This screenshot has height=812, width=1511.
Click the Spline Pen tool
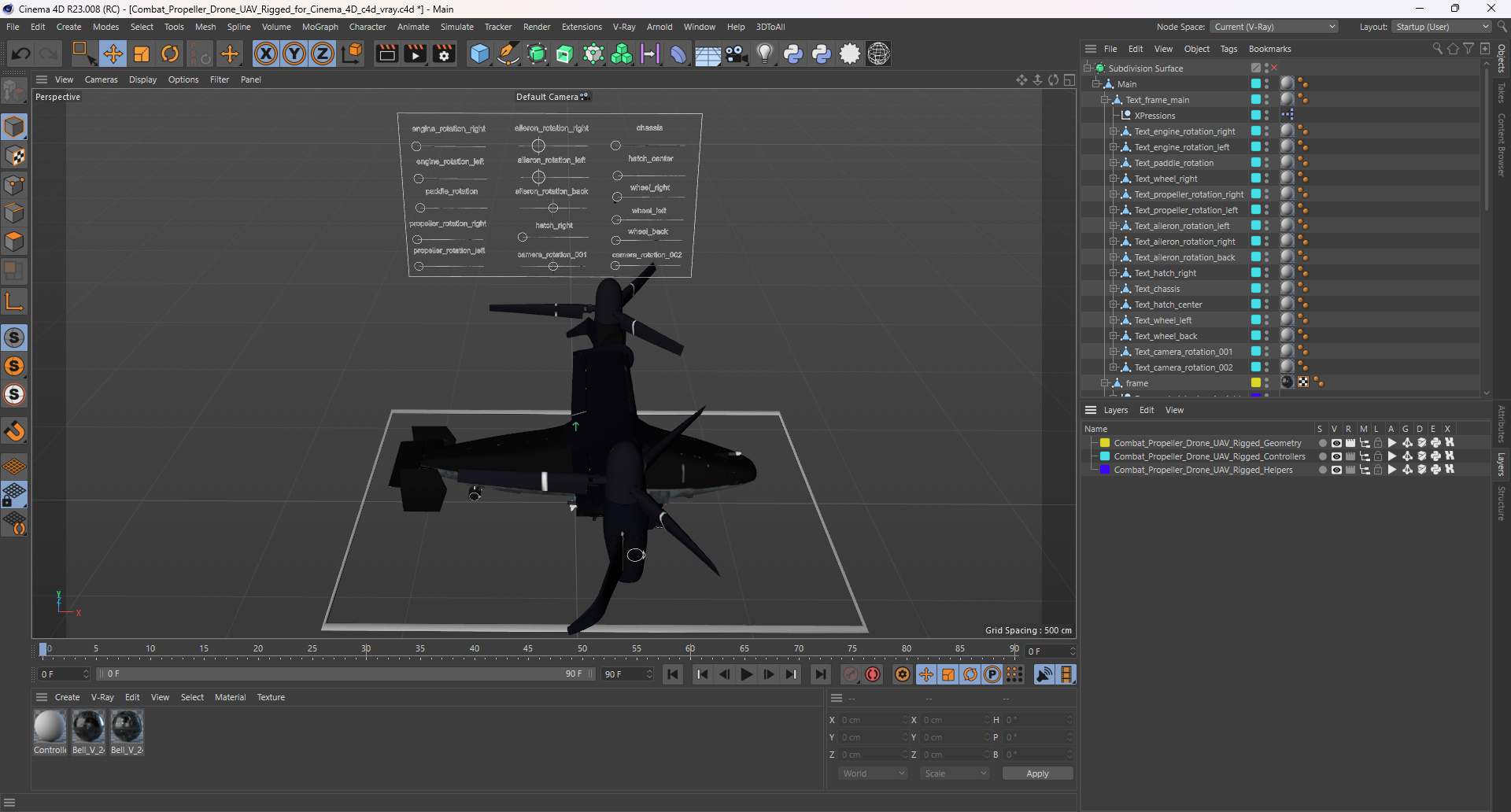point(508,54)
